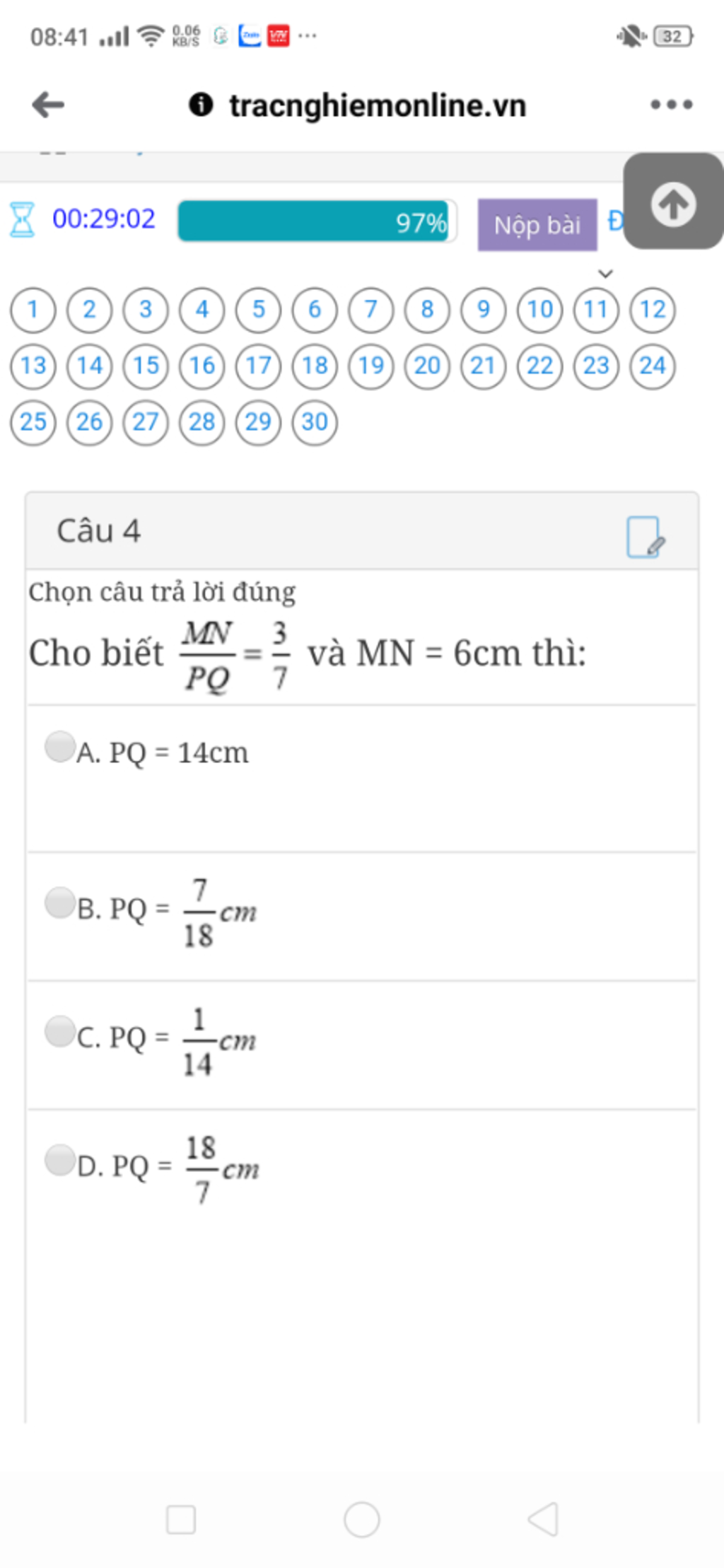Click the scroll-to-top arrow button
Viewport: 724px width, 1568px height.
point(673,202)
